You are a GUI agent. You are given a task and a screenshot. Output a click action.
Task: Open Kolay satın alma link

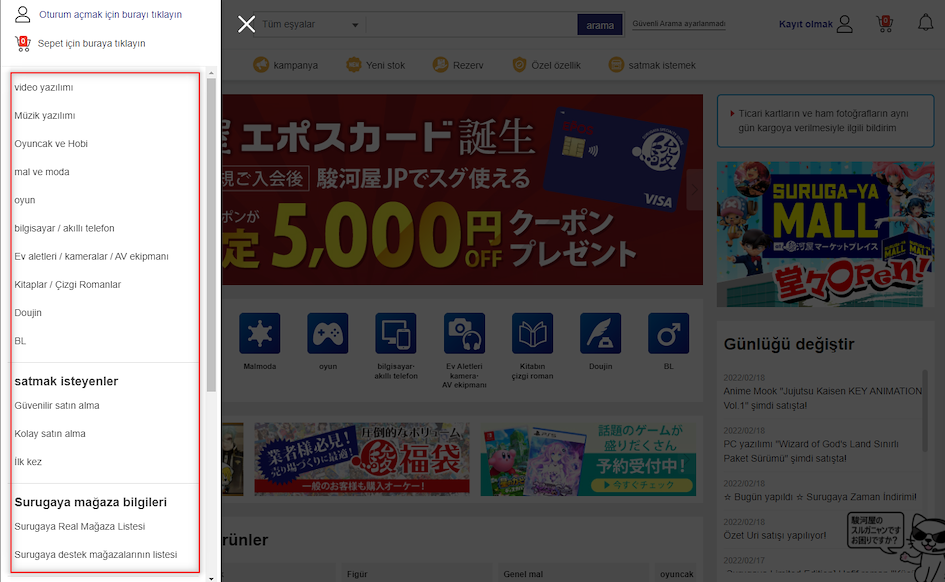(x=50, y=434)
